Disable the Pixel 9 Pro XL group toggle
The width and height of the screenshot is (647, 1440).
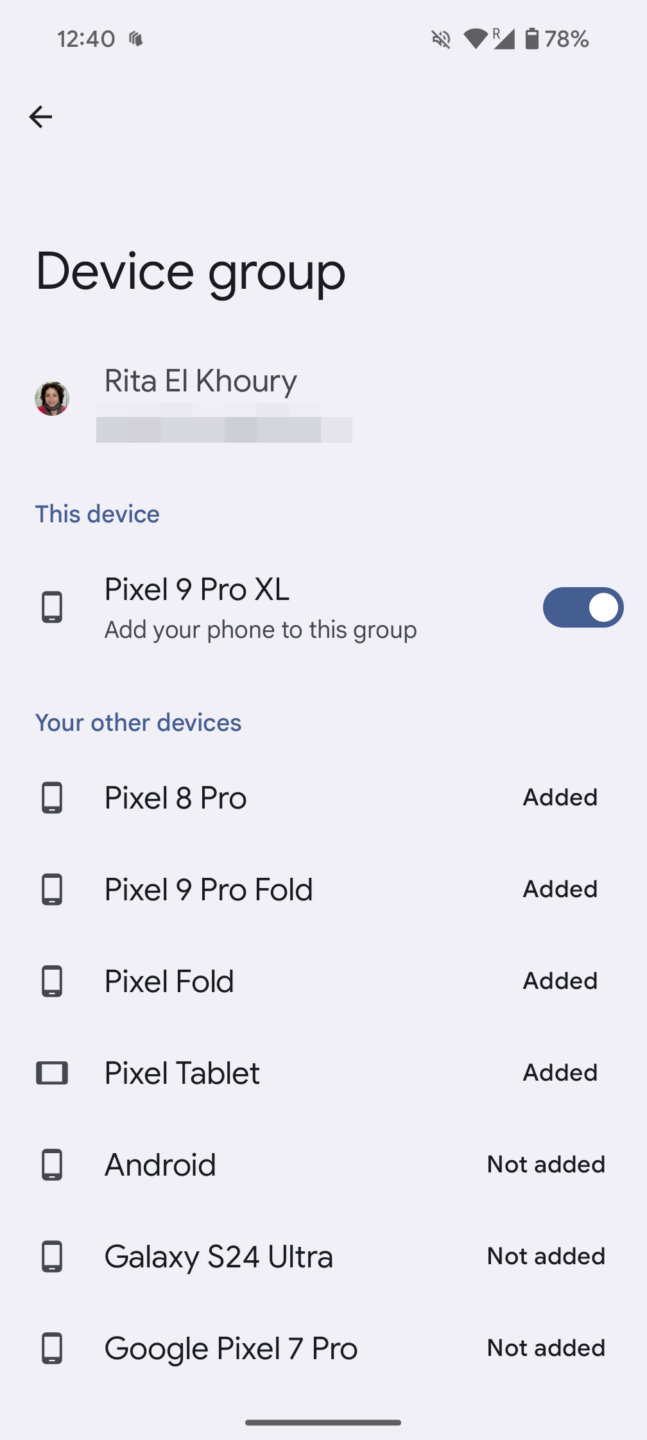583,607
